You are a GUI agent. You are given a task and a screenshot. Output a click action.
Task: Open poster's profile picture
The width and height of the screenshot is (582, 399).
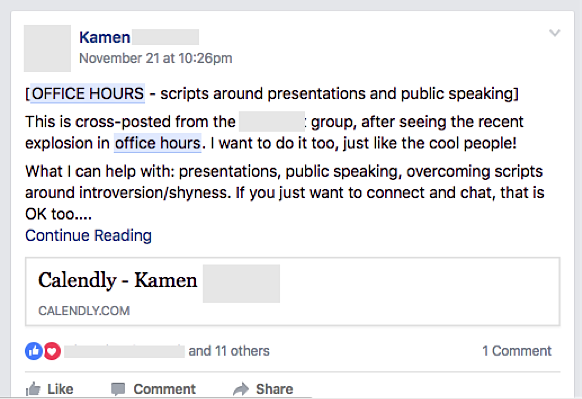(48, 48)
